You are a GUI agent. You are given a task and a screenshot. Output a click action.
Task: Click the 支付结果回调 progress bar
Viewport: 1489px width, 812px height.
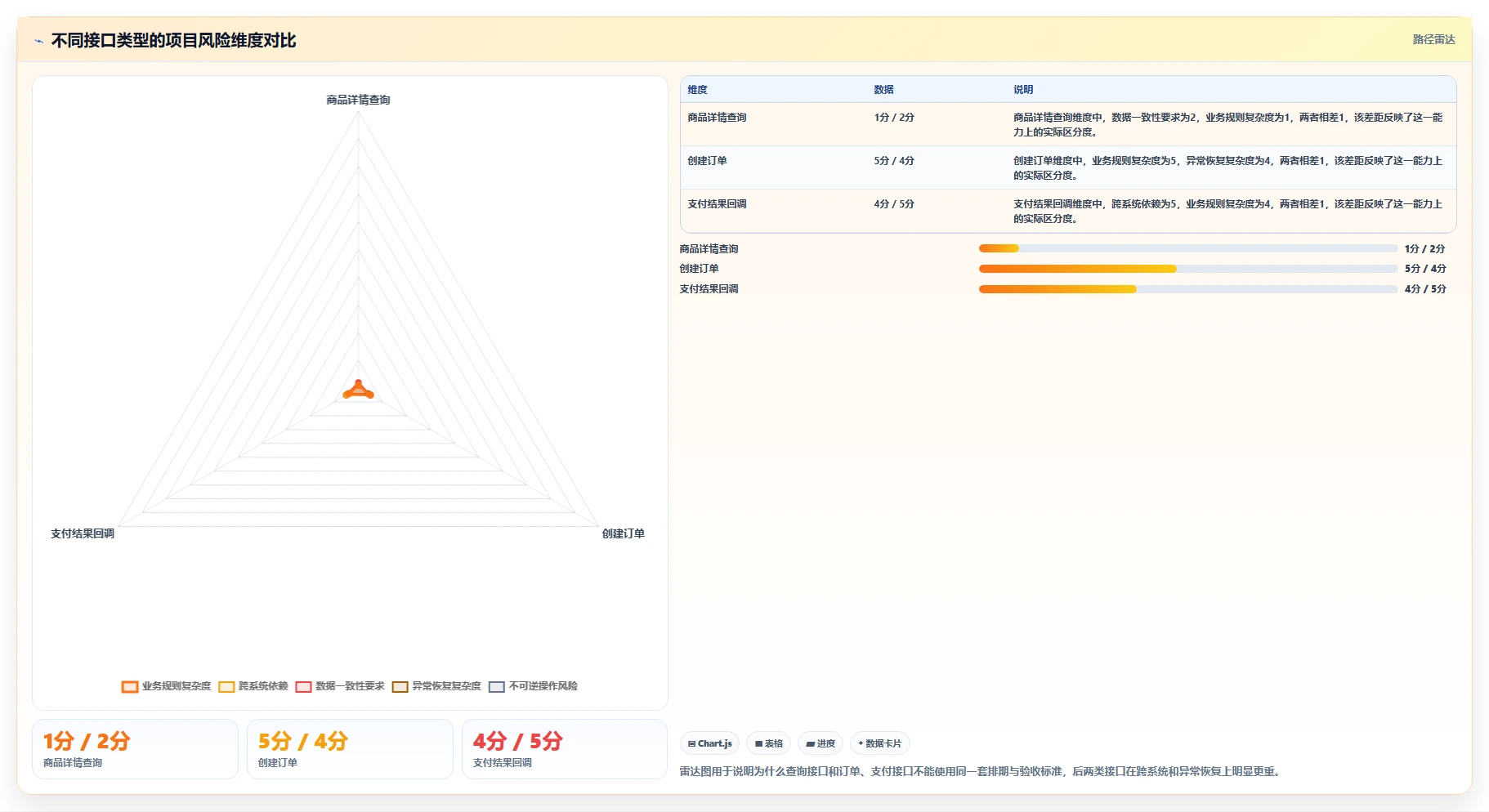tap(1188, 289)
